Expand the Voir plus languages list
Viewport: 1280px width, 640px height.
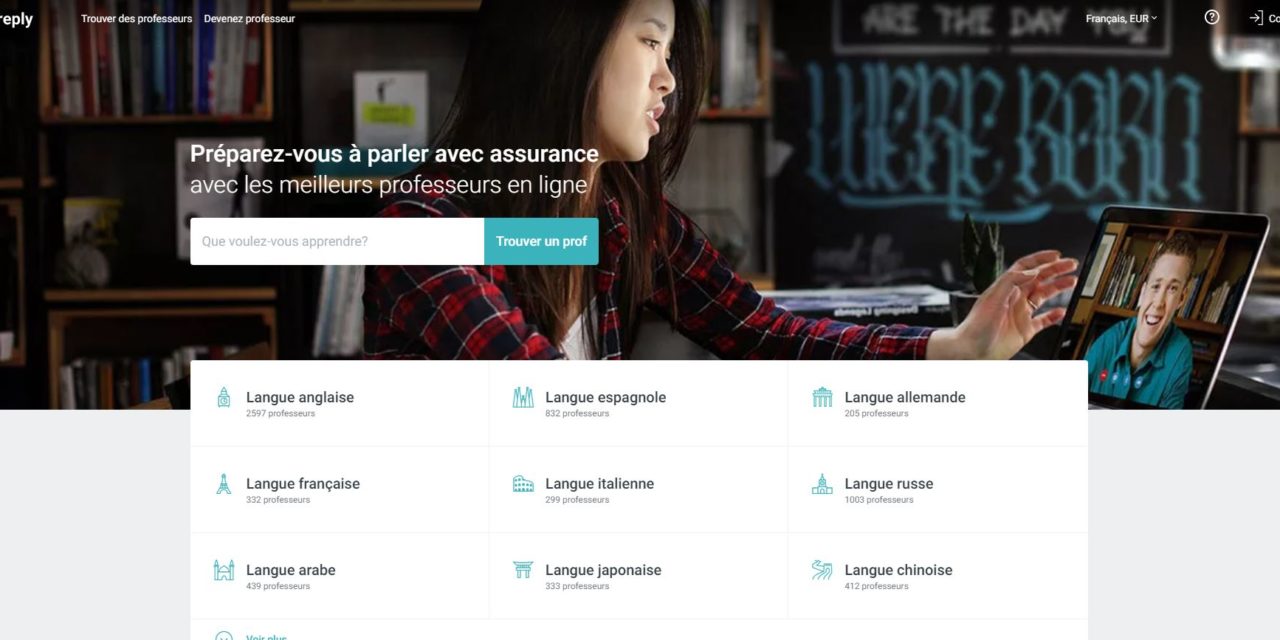click(266, 636)
